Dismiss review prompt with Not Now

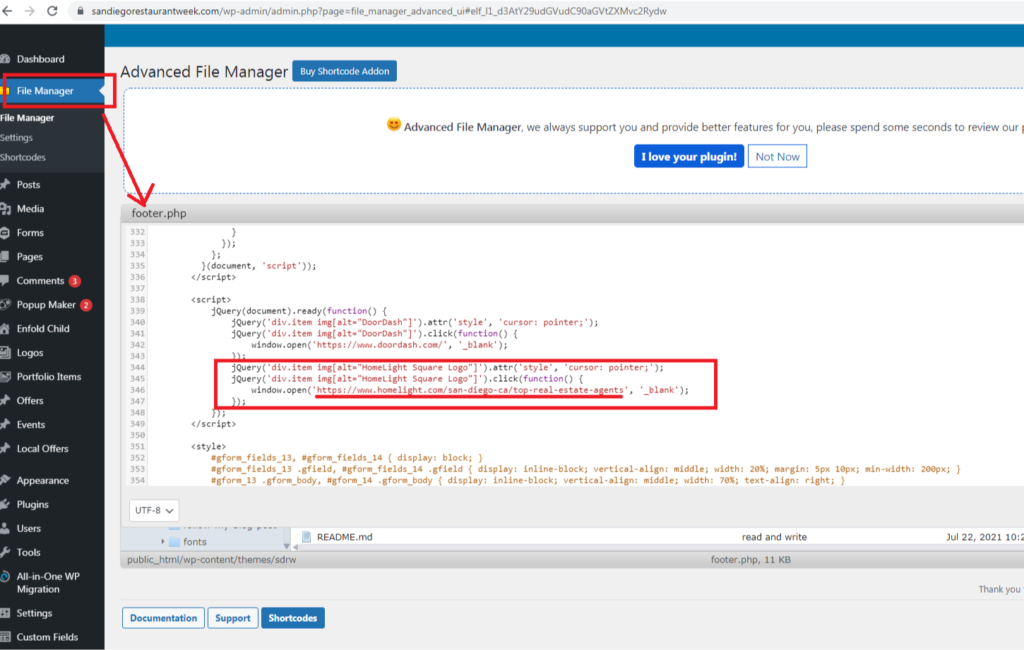pos(777,157)
